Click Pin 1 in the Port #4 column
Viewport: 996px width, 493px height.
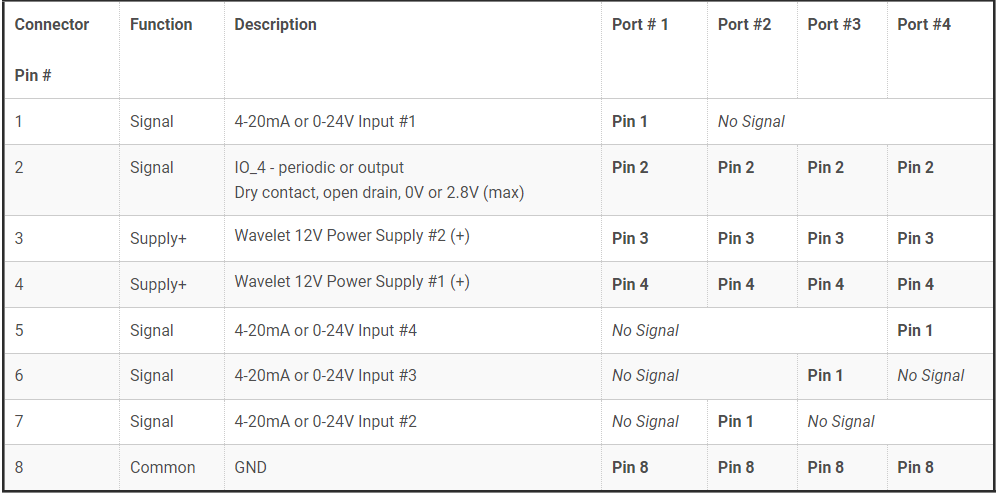coord(914,330)
